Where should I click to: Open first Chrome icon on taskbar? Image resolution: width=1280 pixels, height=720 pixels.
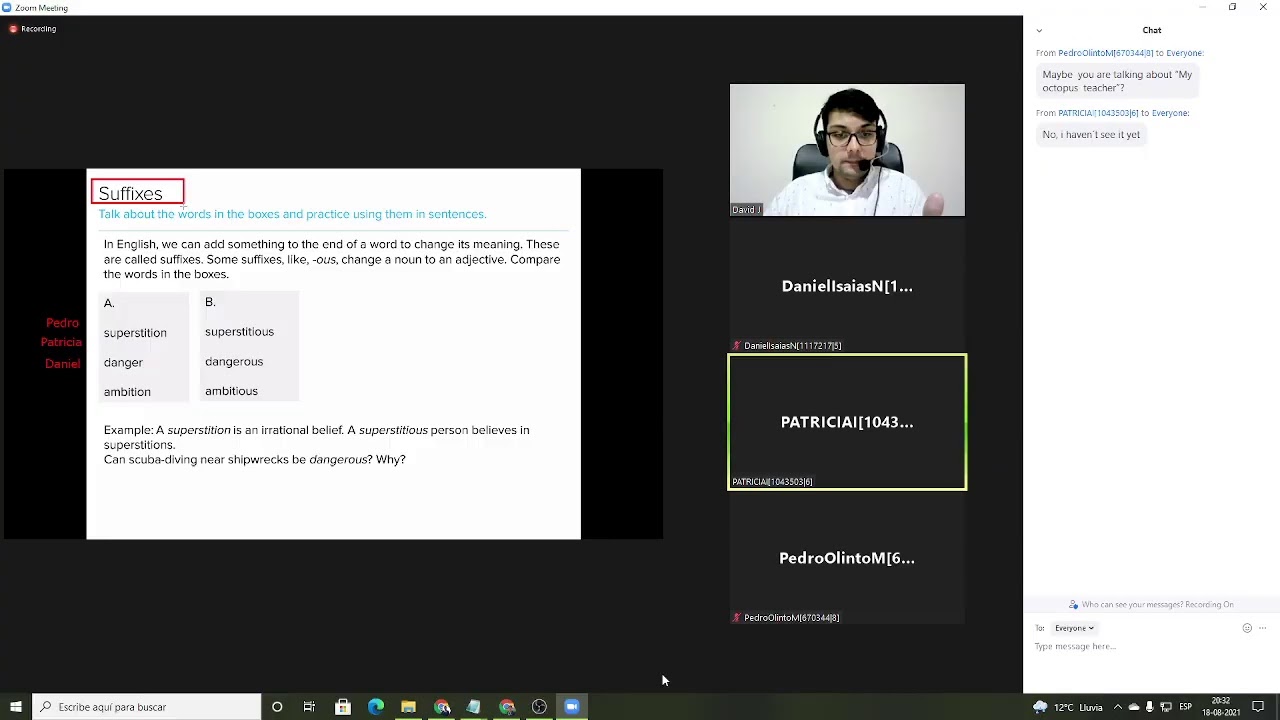tap(442, 707)
